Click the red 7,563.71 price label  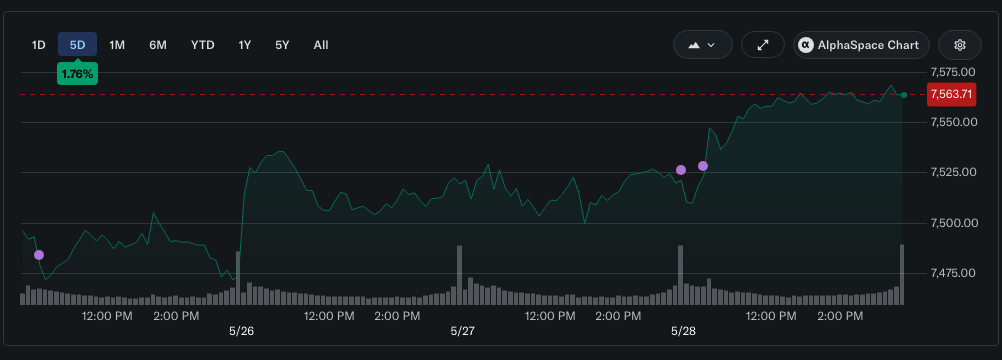tap(951, 95)
